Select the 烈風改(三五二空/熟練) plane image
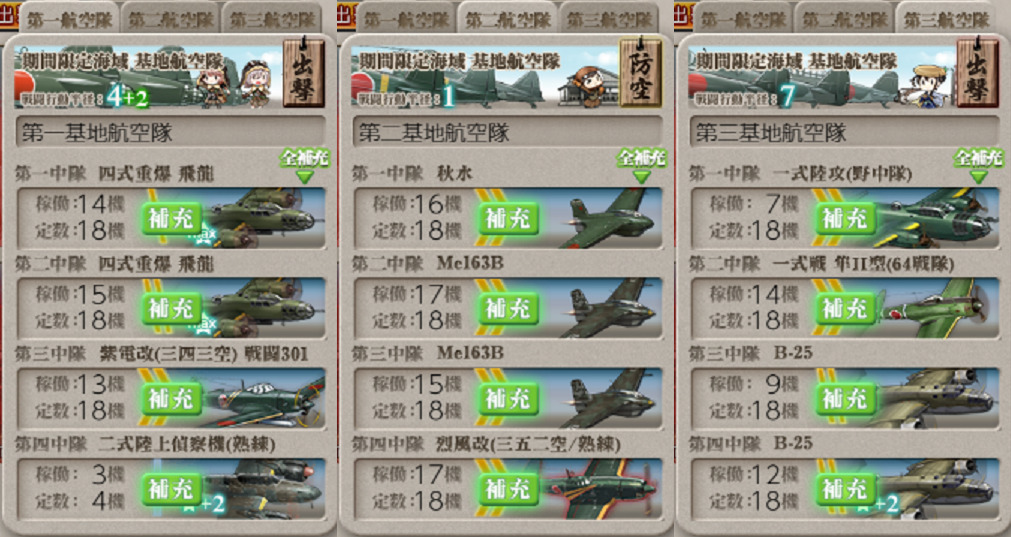1011x537 pixels. click(602, 489)
